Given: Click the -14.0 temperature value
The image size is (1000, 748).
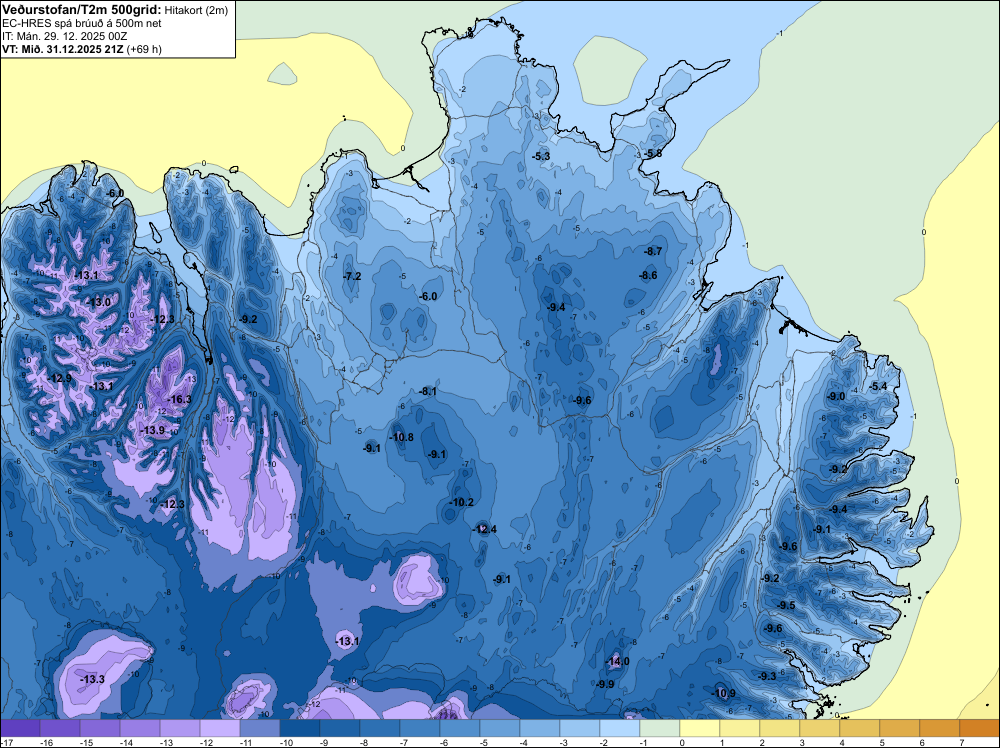Looking at the screenshot, I should pos(617,661).
